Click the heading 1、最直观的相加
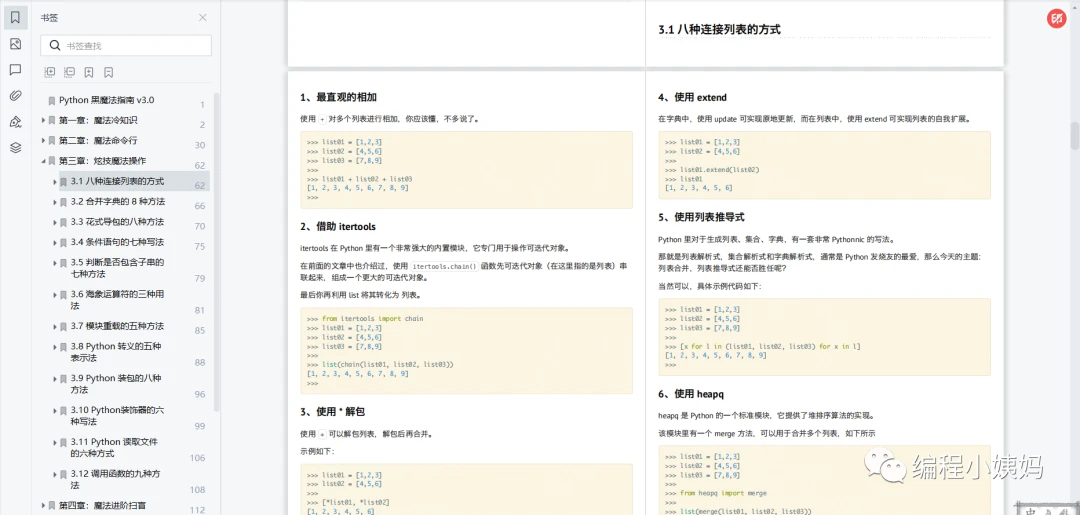The image size is (1080, 515). 339,97
